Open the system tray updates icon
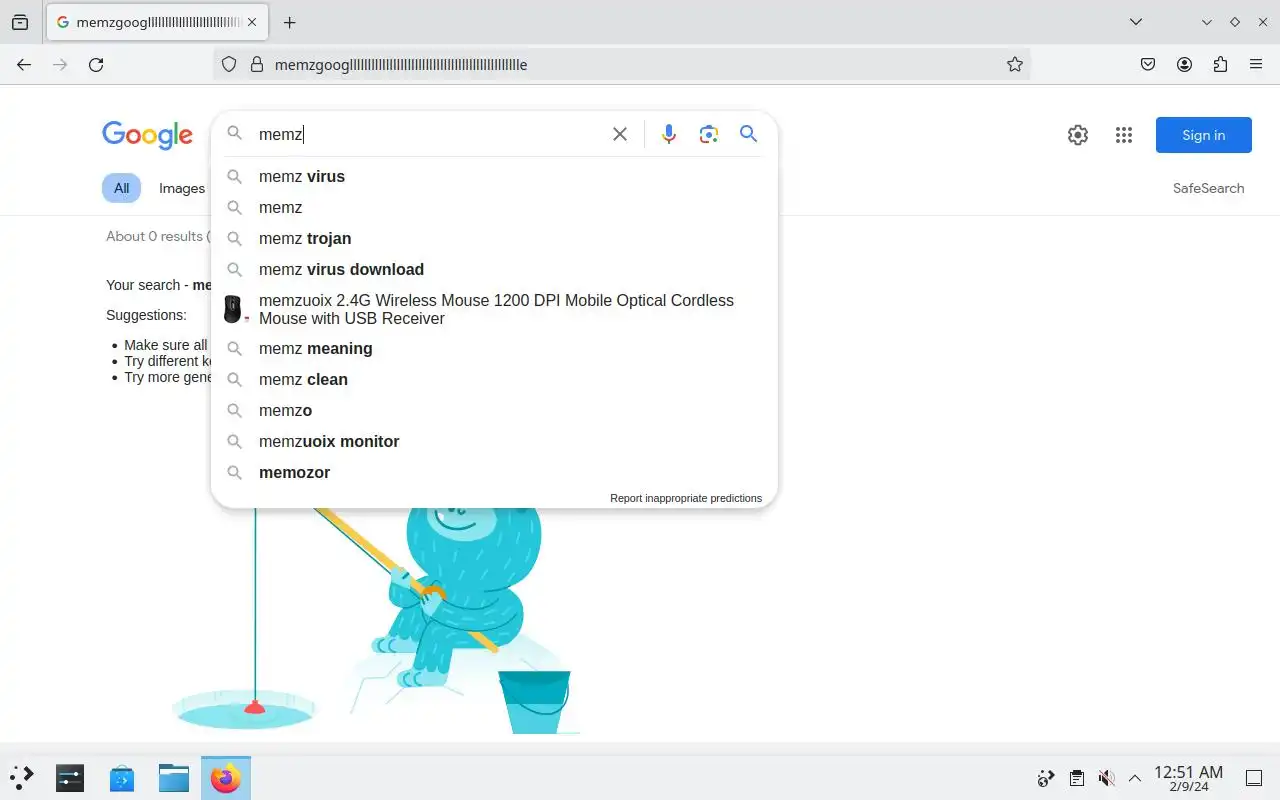Screen dimensions: 1280x800 coord(1046,778)
